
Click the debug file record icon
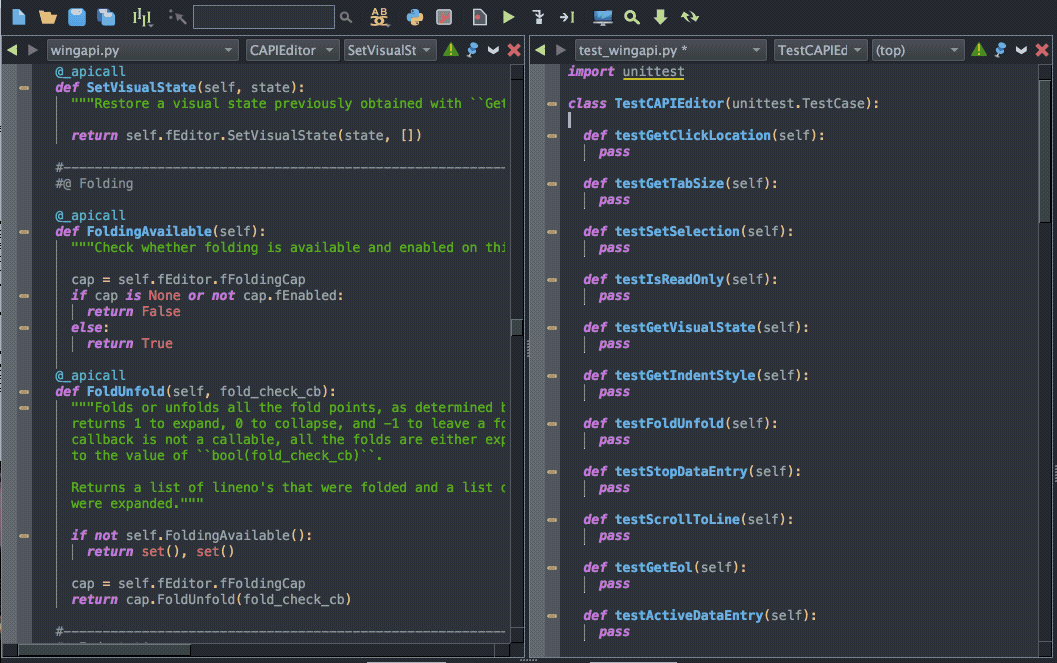(x=479, y=17)
